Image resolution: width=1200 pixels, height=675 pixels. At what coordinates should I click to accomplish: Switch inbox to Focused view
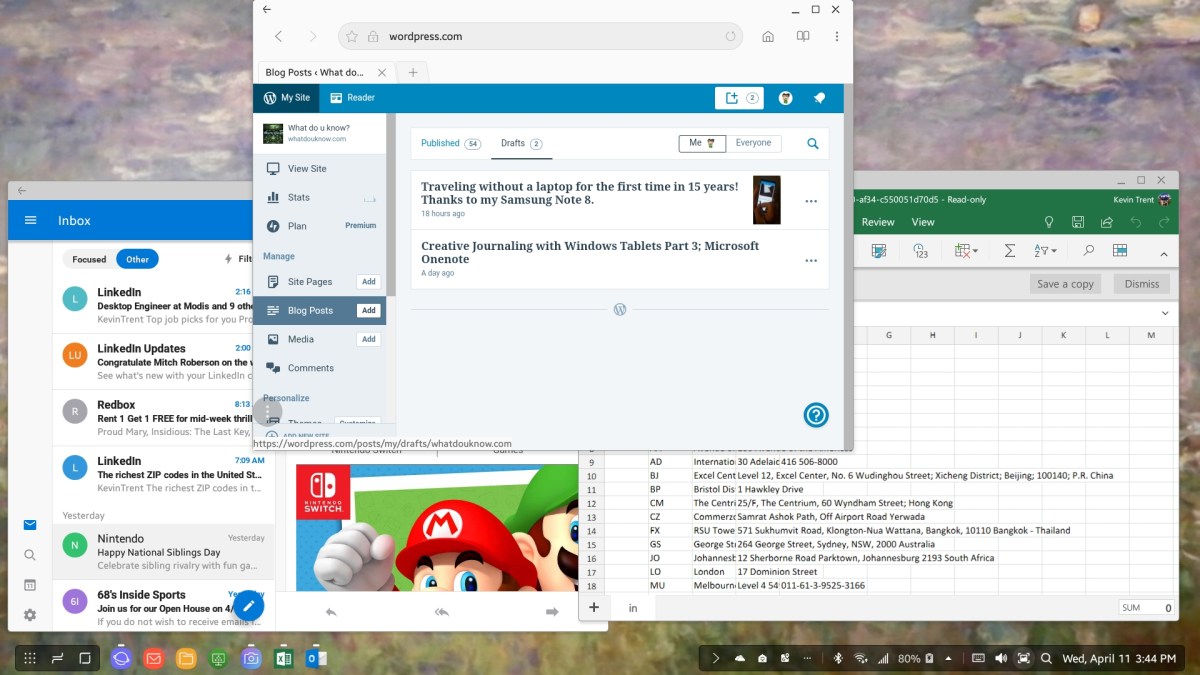(89, 259)
